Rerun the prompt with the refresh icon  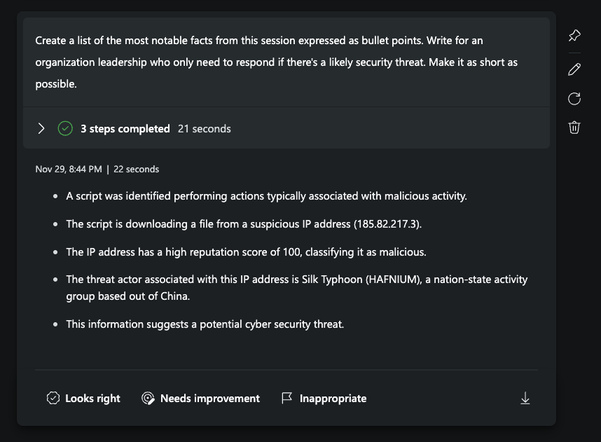tap(574, 99)
